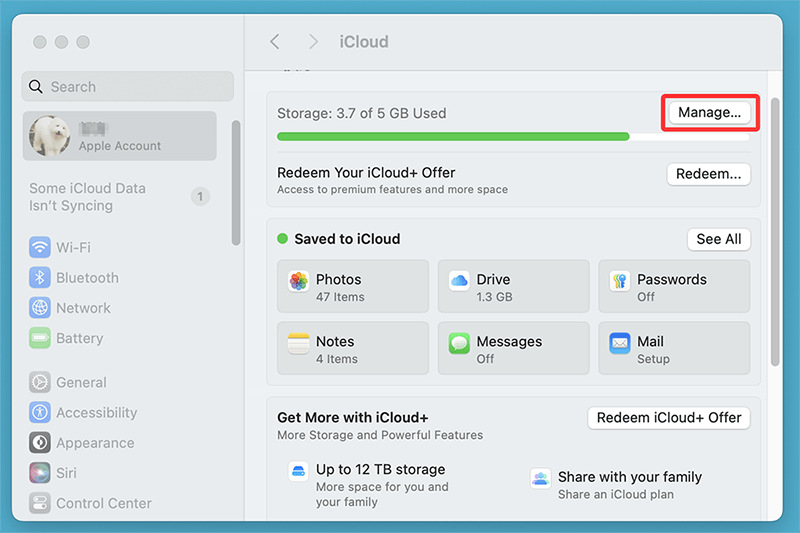Click 'More space for you and your family'
The width and height of the screenshot is (800, 533).
coord(382,494)
